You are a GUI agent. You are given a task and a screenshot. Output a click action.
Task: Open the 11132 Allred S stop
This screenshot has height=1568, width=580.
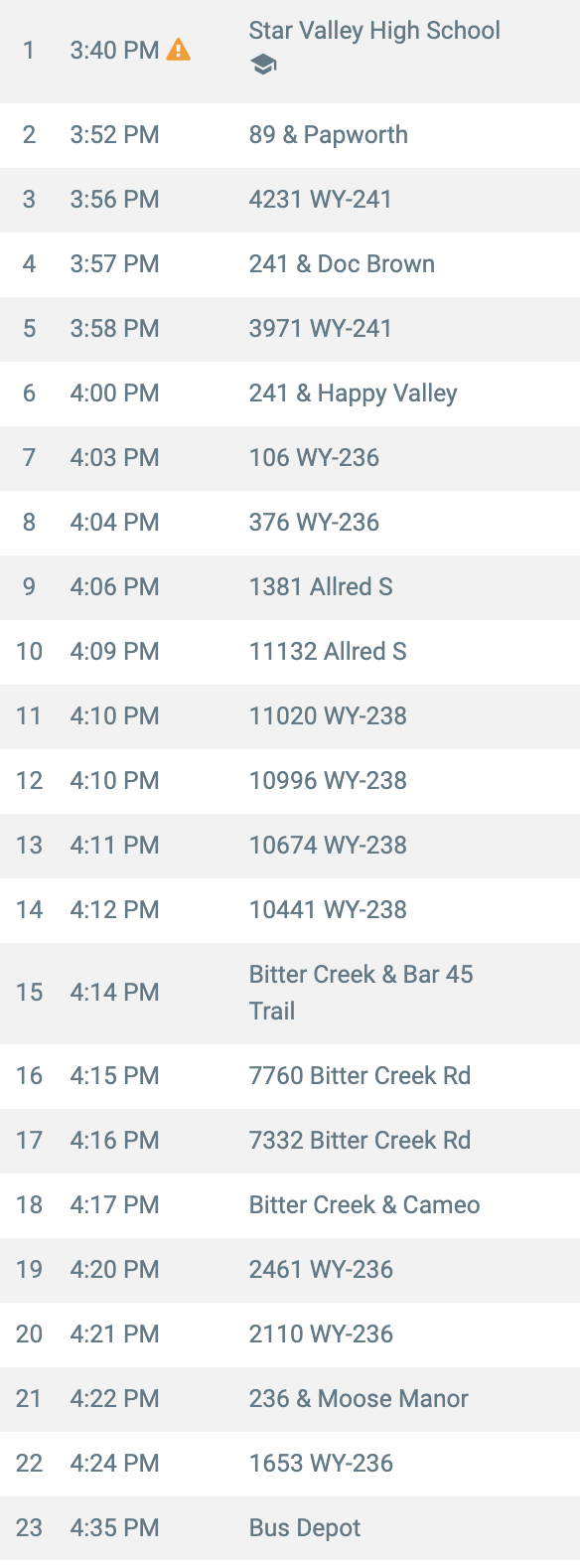click(x=290, y=652)
